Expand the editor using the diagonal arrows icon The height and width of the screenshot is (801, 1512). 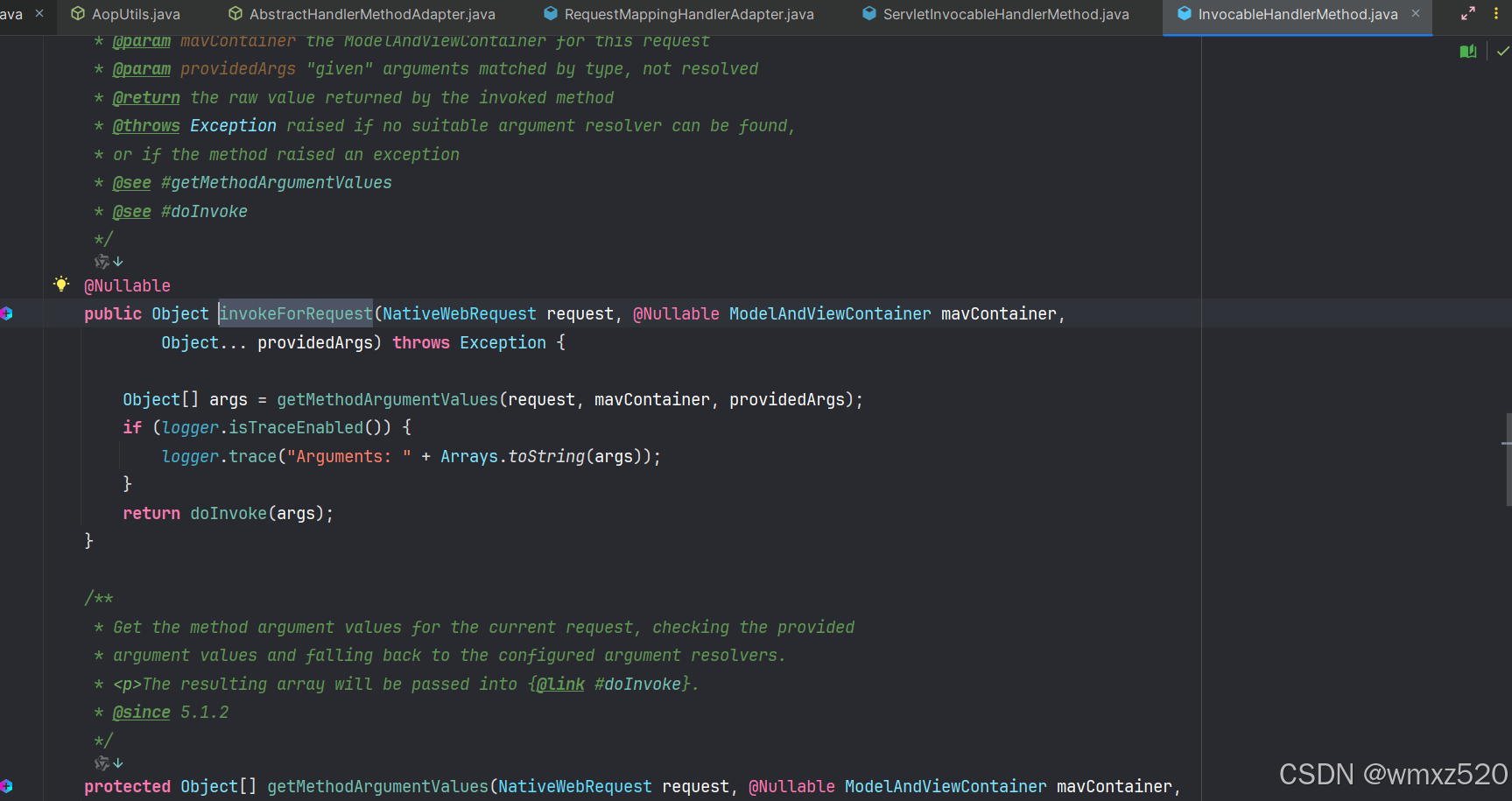click(x=1468, y=13)
